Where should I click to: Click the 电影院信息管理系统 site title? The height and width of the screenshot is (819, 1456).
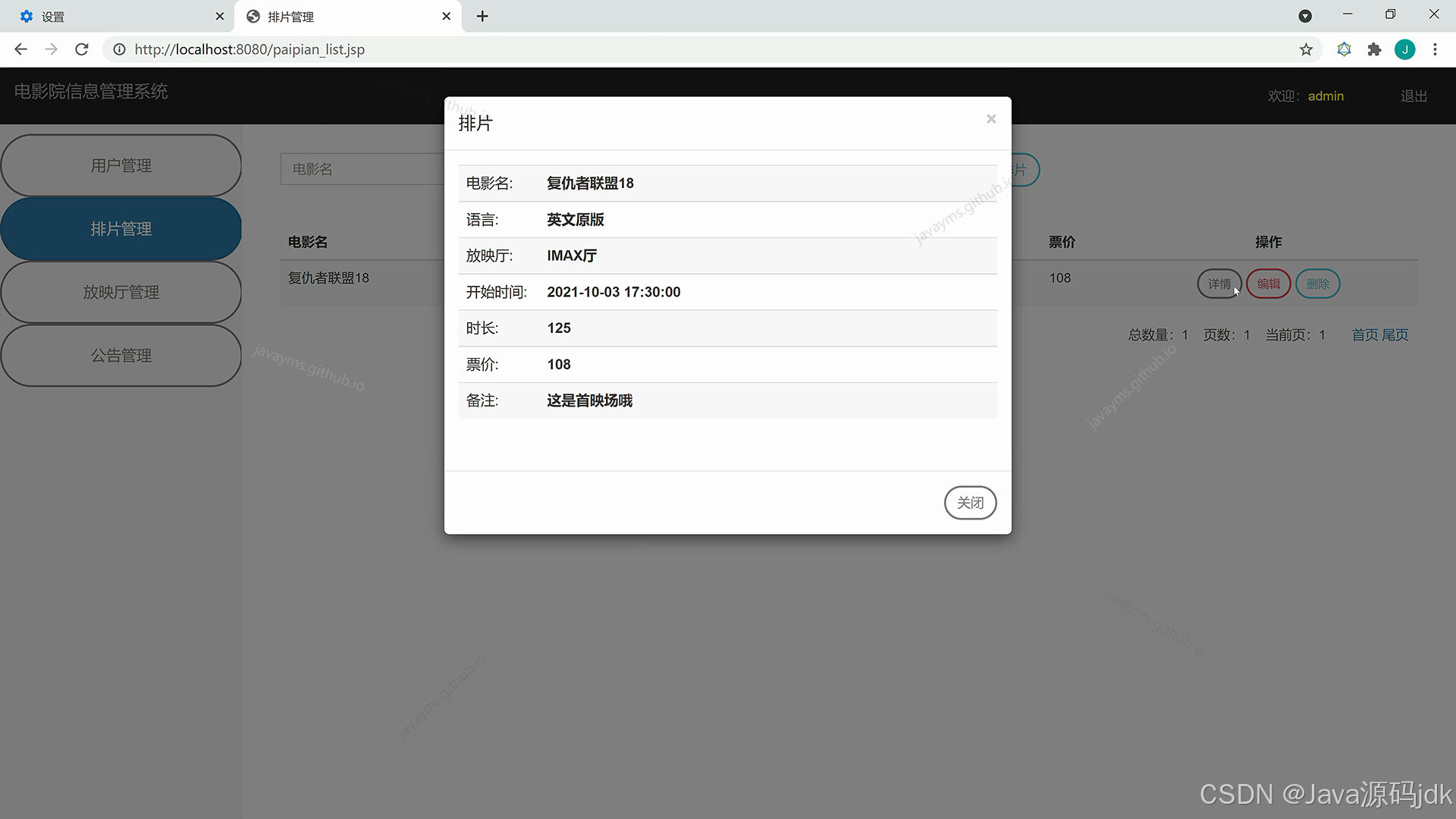click(x=91, y=92)
